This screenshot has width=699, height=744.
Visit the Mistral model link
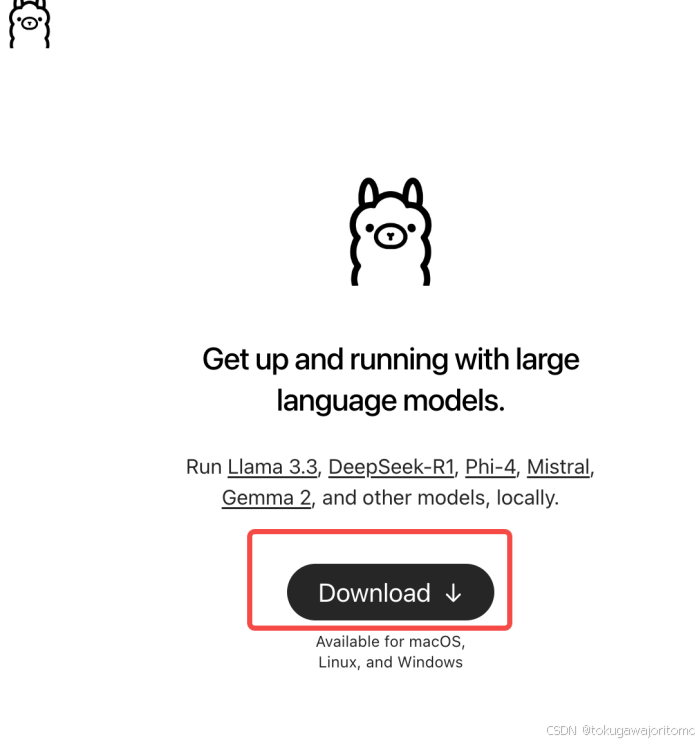[x=558, y=467]
